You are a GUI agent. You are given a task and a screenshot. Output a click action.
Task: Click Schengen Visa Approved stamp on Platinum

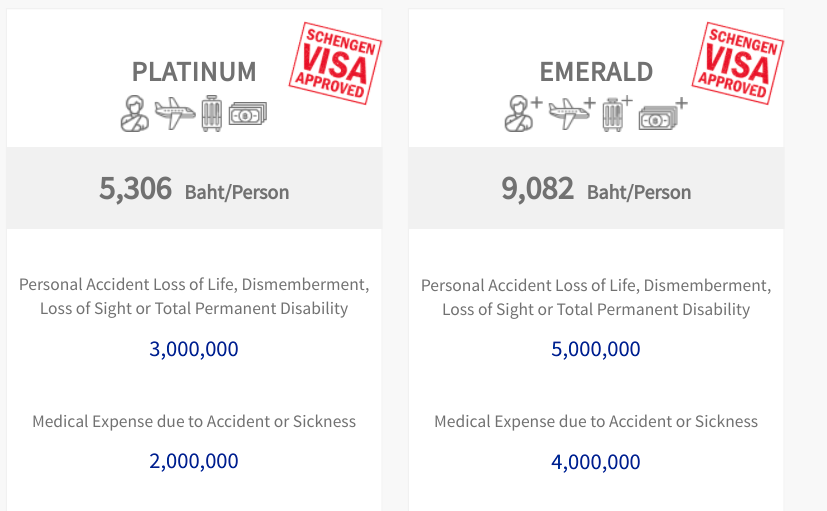(x=335, y=63)
